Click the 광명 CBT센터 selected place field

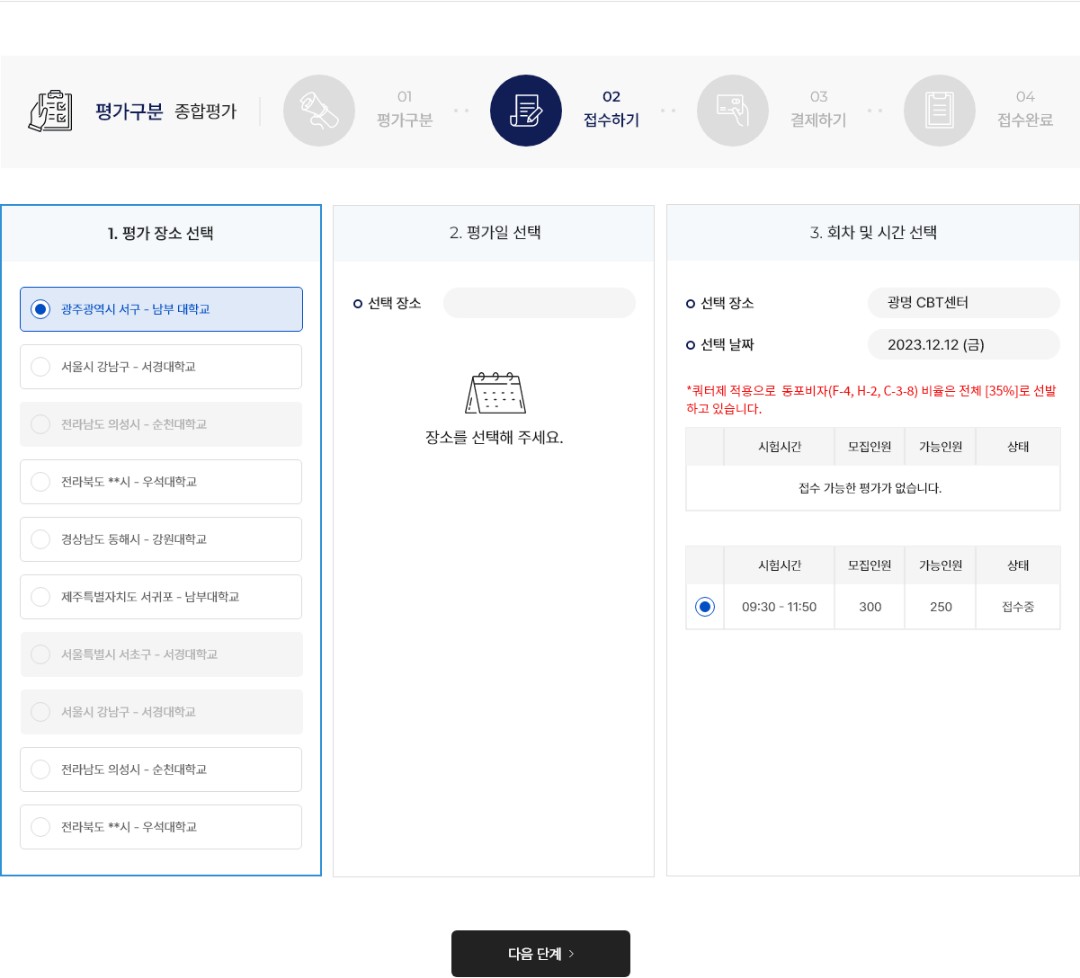963,302
